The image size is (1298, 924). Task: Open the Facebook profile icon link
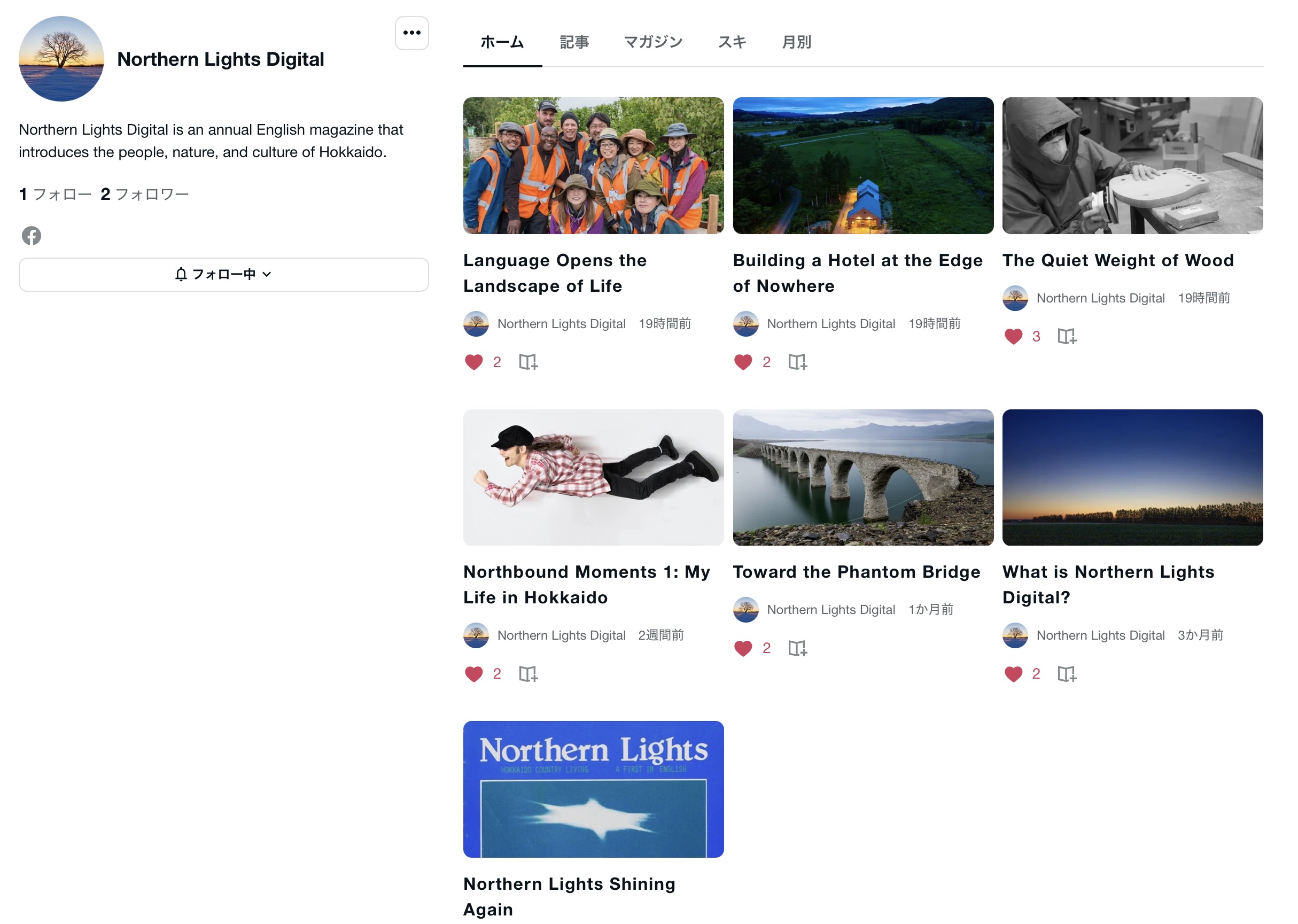point(32,236)
